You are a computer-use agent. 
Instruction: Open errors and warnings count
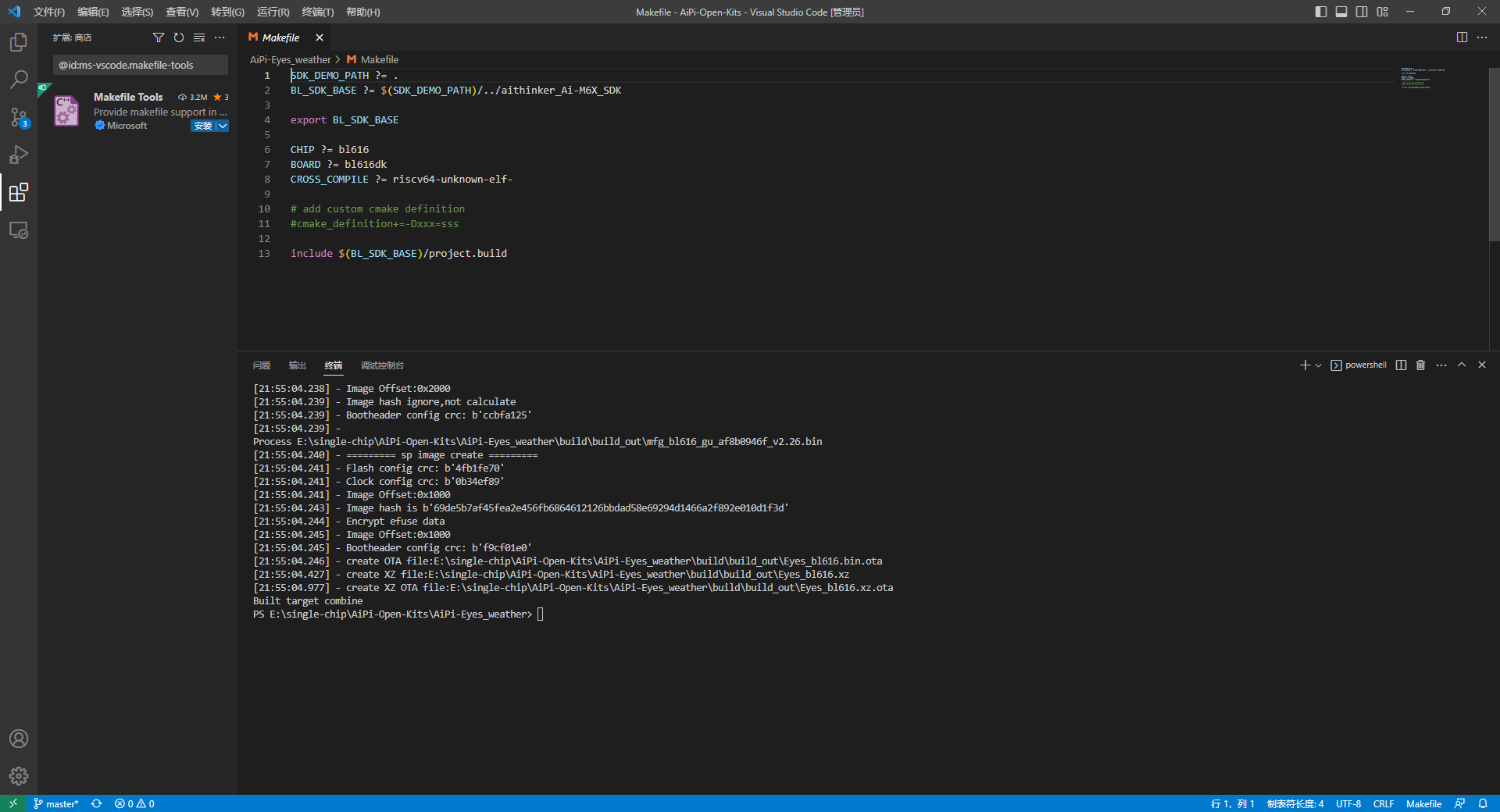pyautogui.click(x=134, y=803)
